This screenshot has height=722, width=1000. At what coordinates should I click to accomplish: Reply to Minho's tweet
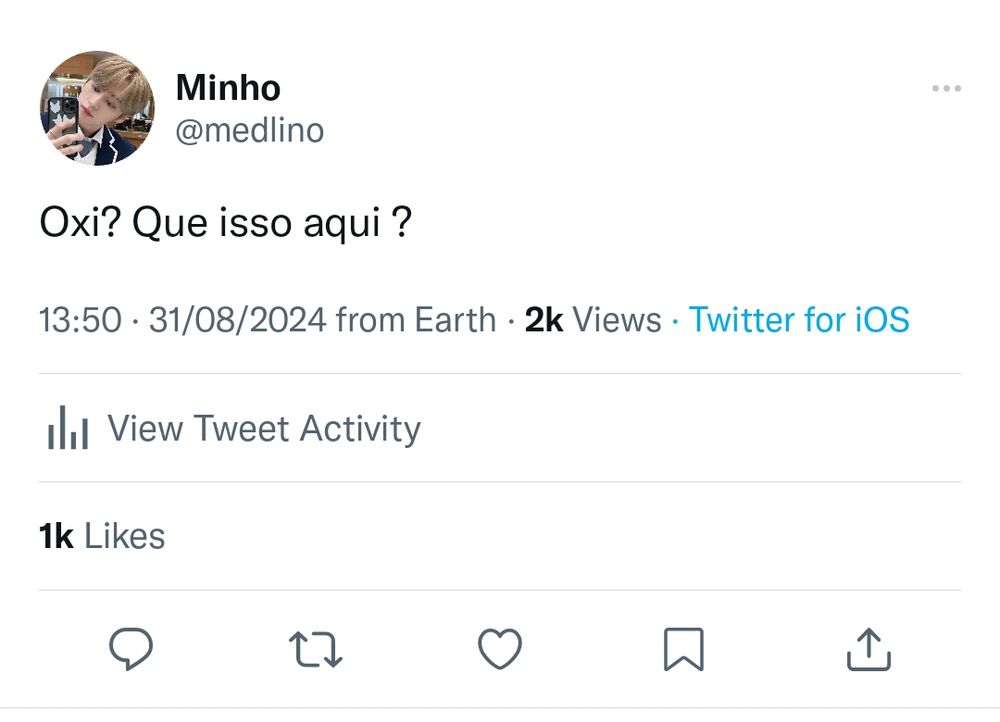(130, 650)
